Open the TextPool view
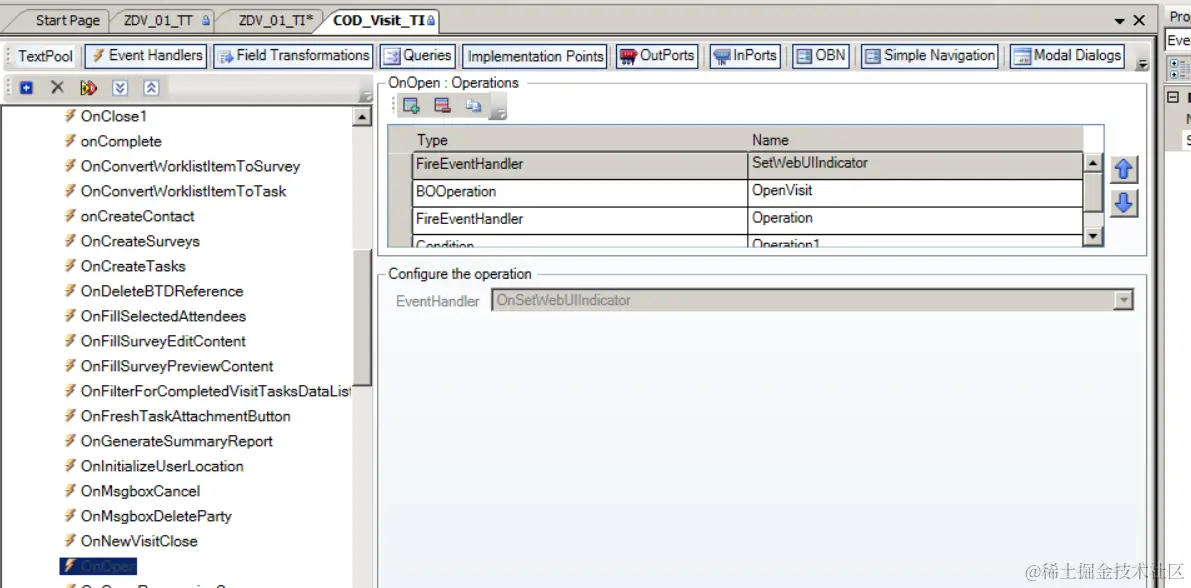The height and width of the screenshot is (588, 1191). click(46, 56)
